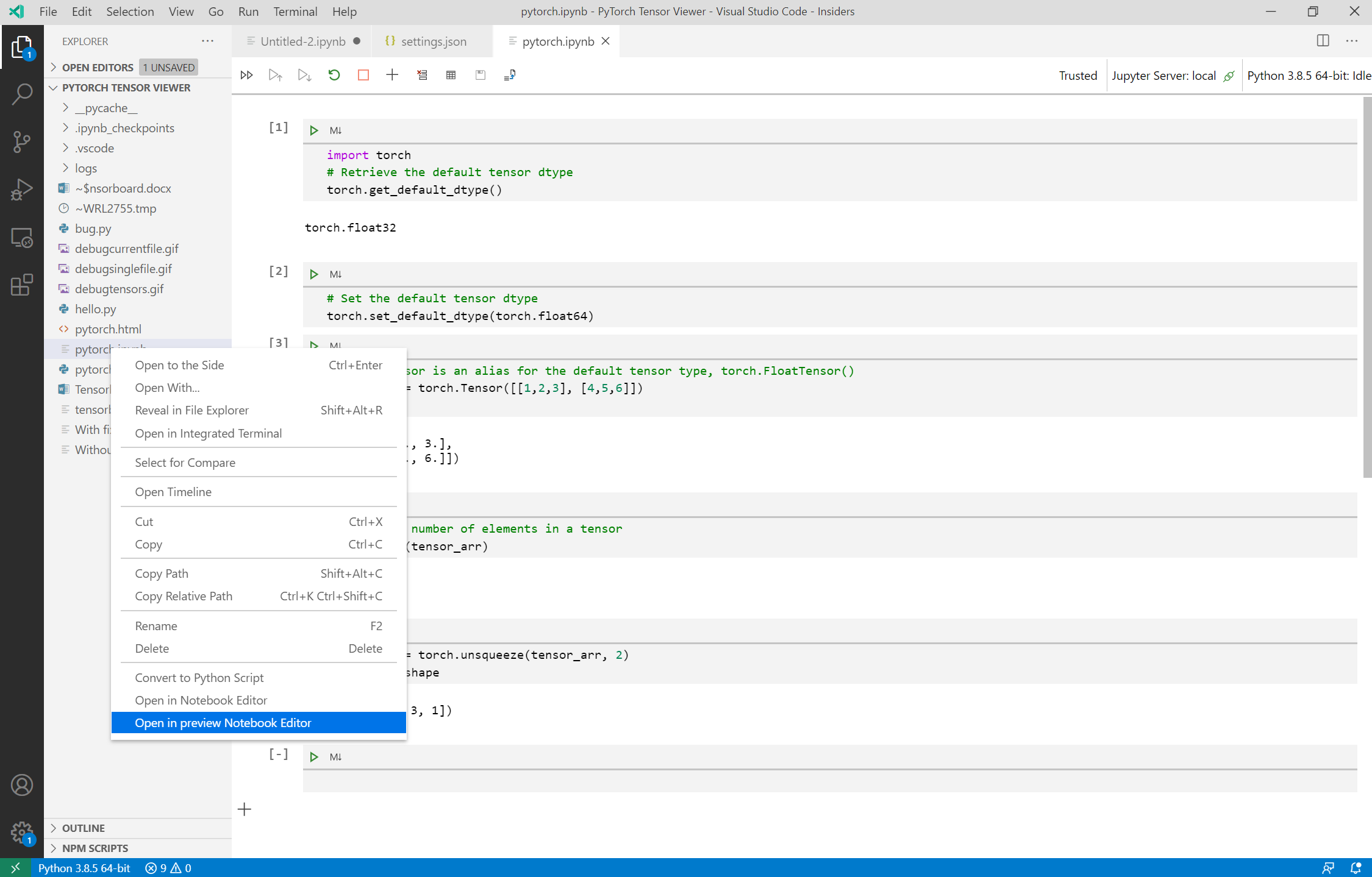Click Python 3.8.5 64-bit in the status bar
Viewport: 1372px width, 877px height.
pos(84,868)
